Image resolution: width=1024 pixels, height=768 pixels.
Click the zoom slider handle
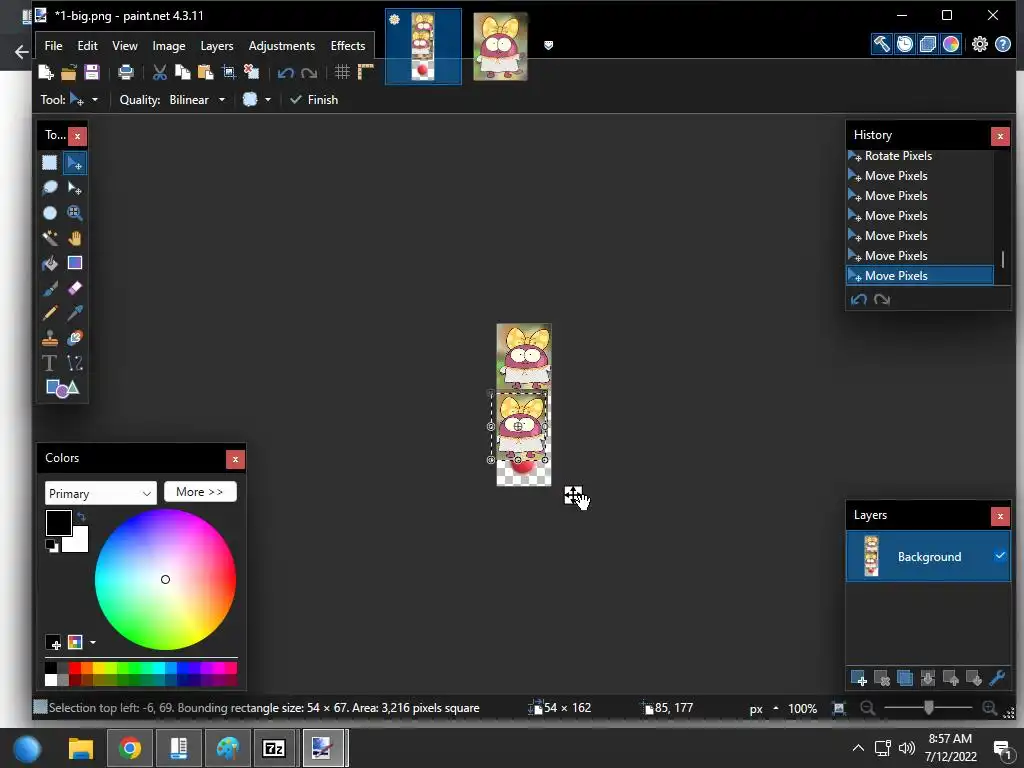click(928, 708)
